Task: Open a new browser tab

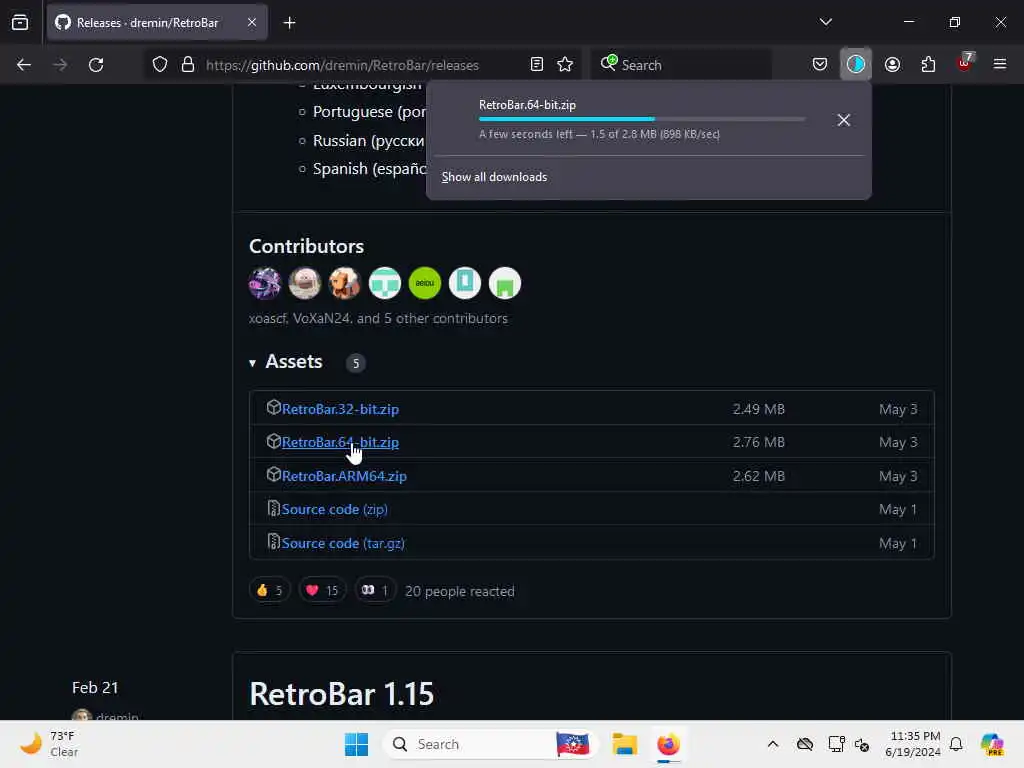Action: (289, 23)
